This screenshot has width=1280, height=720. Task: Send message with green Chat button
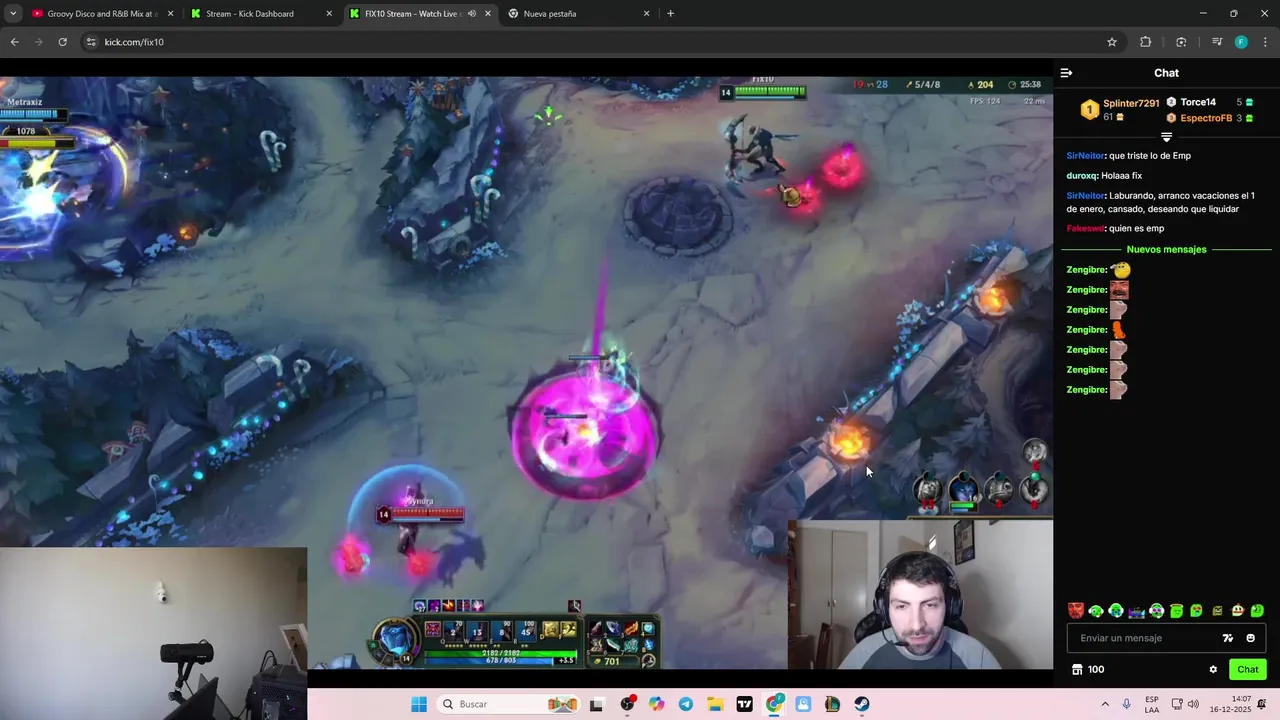[x=1248, y=670]
